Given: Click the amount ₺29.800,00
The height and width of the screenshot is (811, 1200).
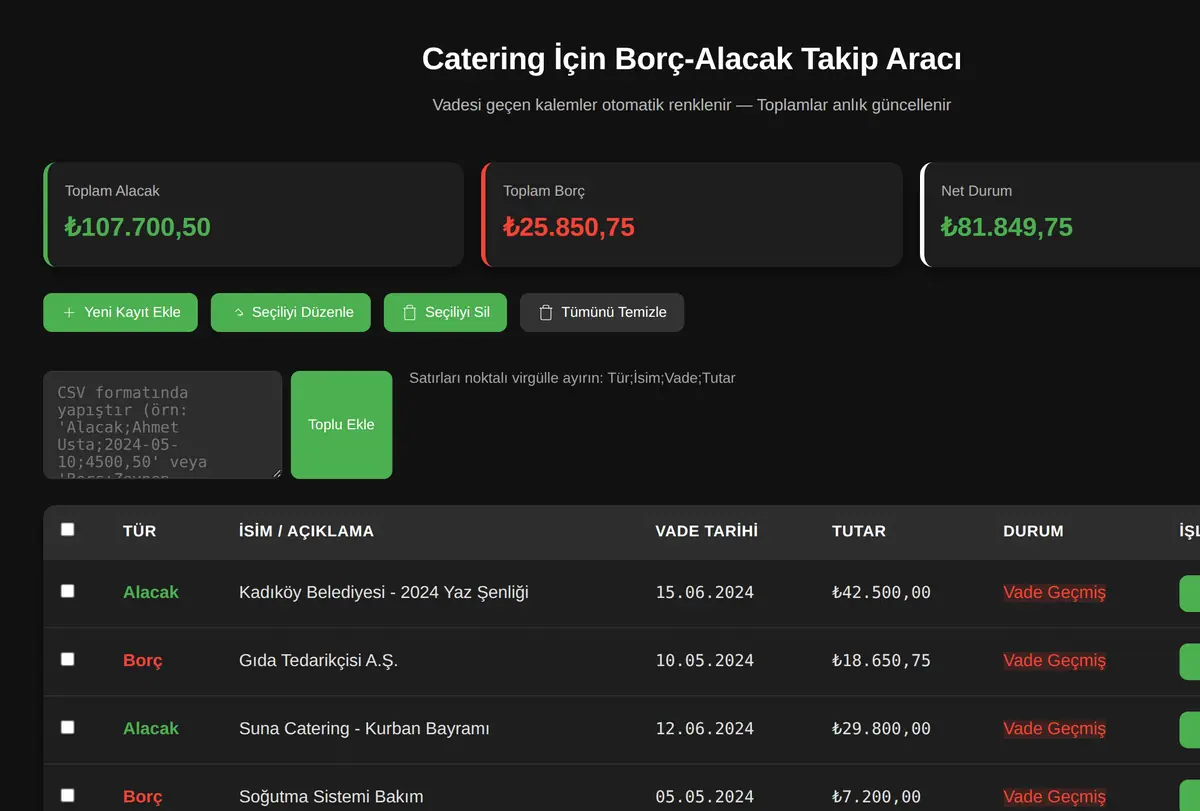Looking at the screenshot, I should coord(881,728).
